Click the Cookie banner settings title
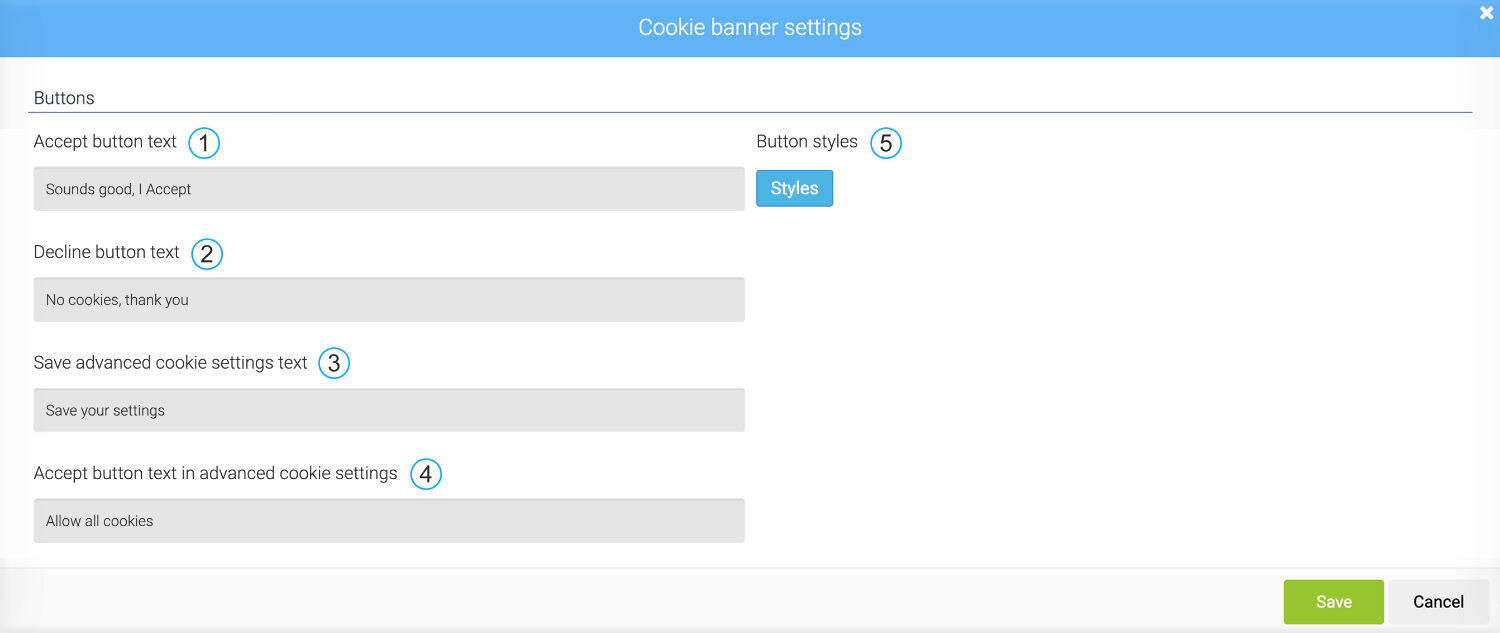Image resolution: width=1500 pixels, height=633 pixels. pos(750,27)
